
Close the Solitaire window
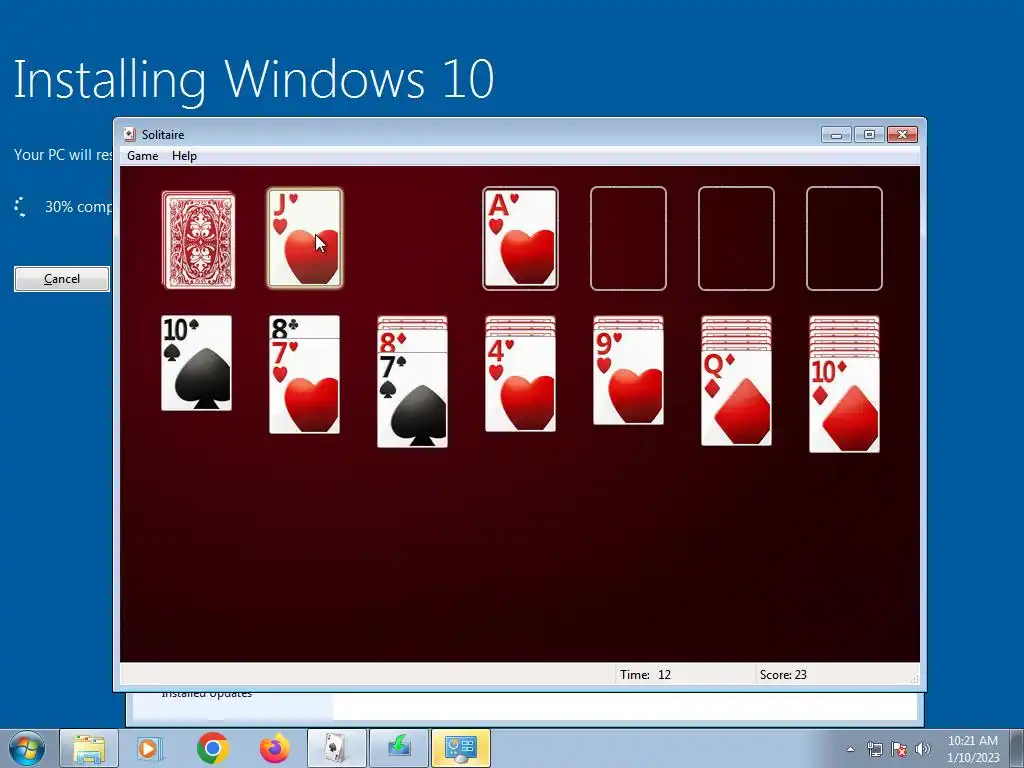[x=902, y=135]
